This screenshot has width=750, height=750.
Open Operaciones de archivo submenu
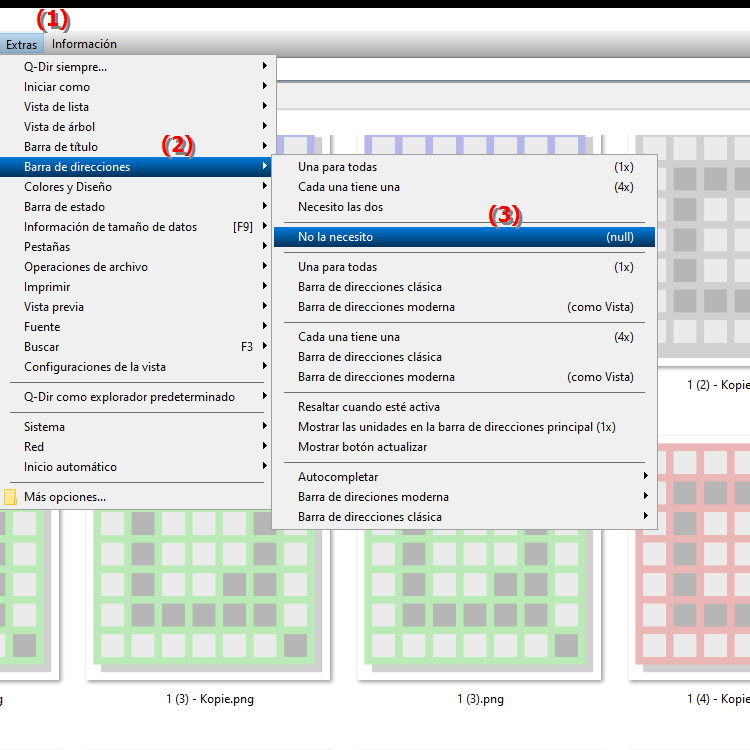[x=136, y=267]
